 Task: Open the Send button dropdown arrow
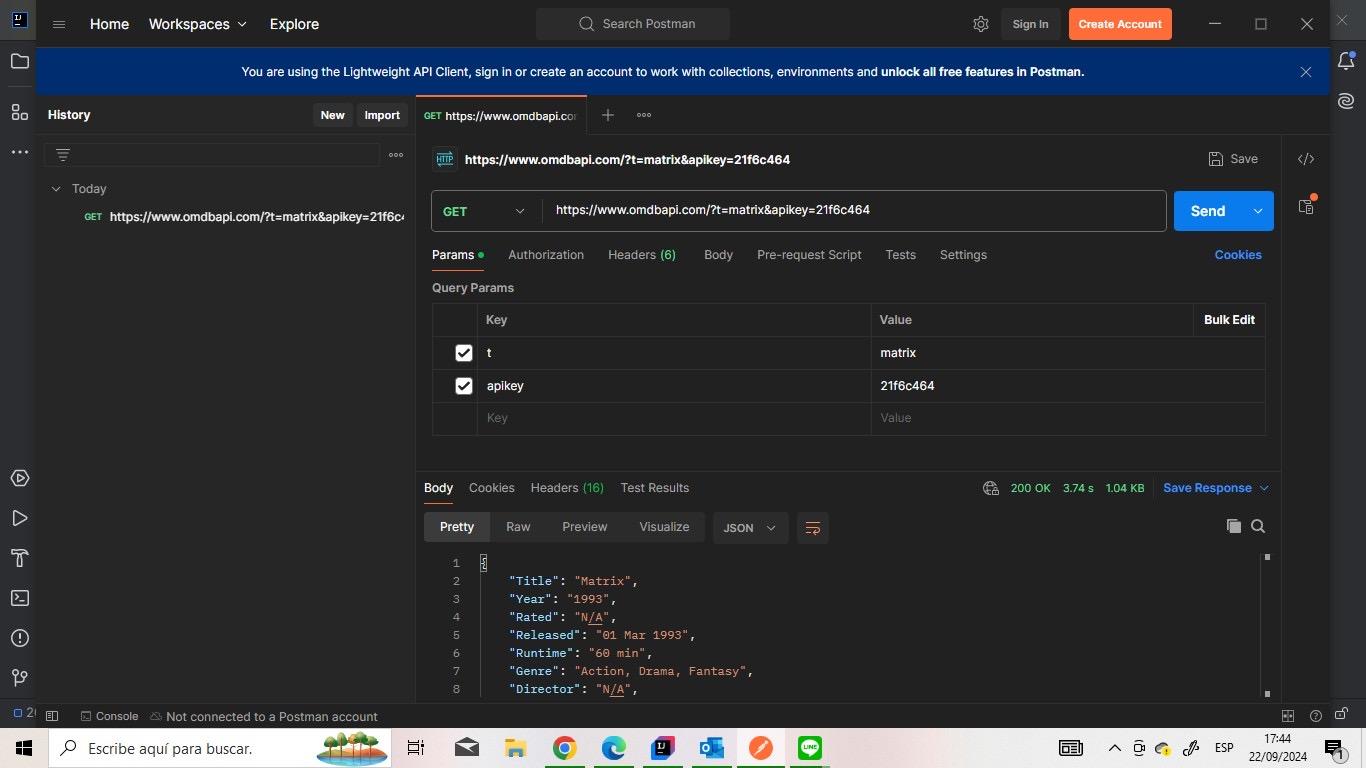1258,211
